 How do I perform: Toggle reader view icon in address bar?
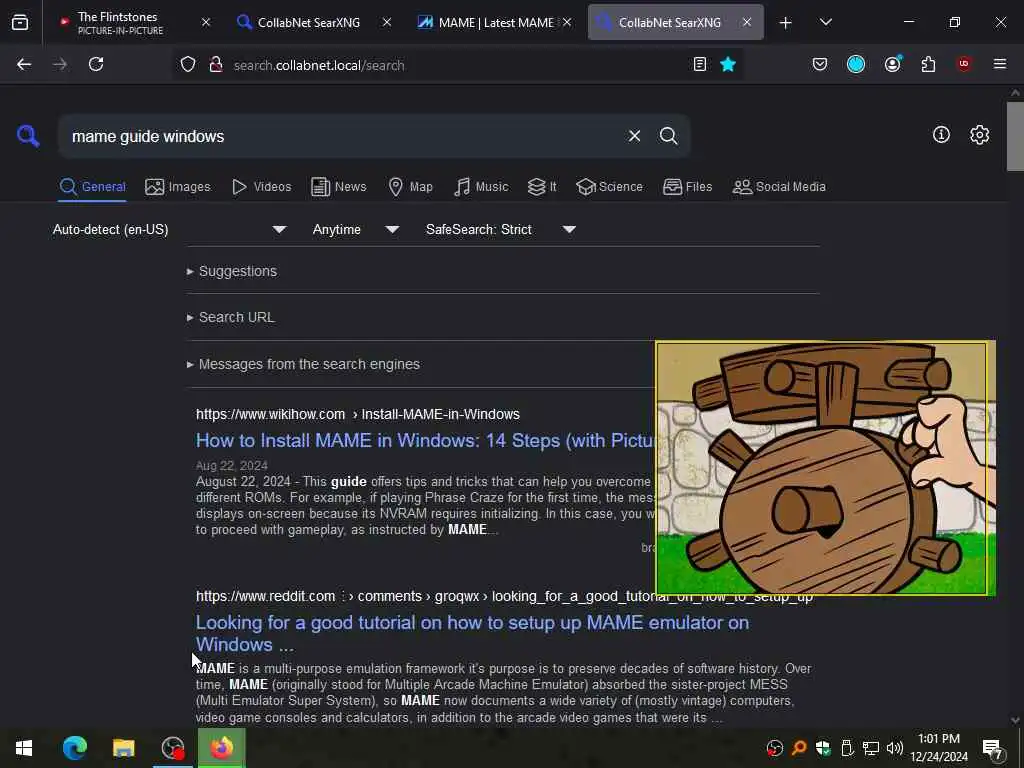pyautogui.click(x=699, y=64)
